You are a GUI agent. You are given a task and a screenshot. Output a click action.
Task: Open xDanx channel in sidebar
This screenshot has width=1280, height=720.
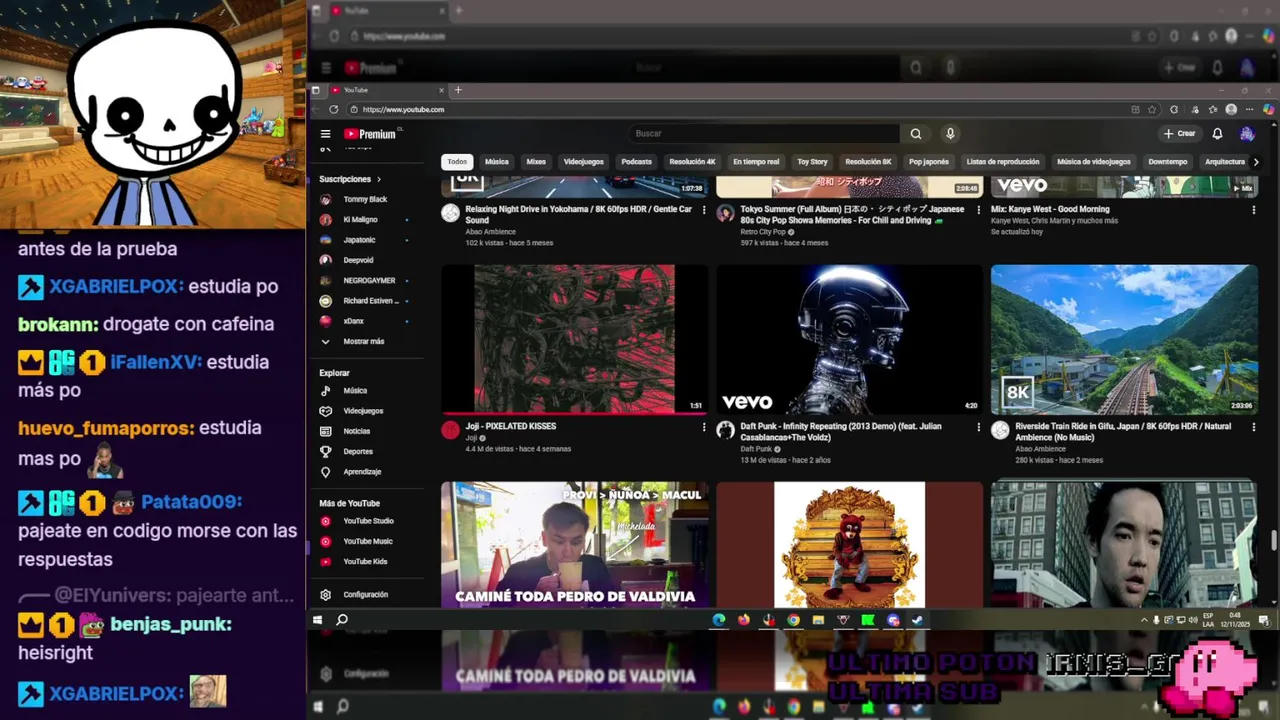353,321
